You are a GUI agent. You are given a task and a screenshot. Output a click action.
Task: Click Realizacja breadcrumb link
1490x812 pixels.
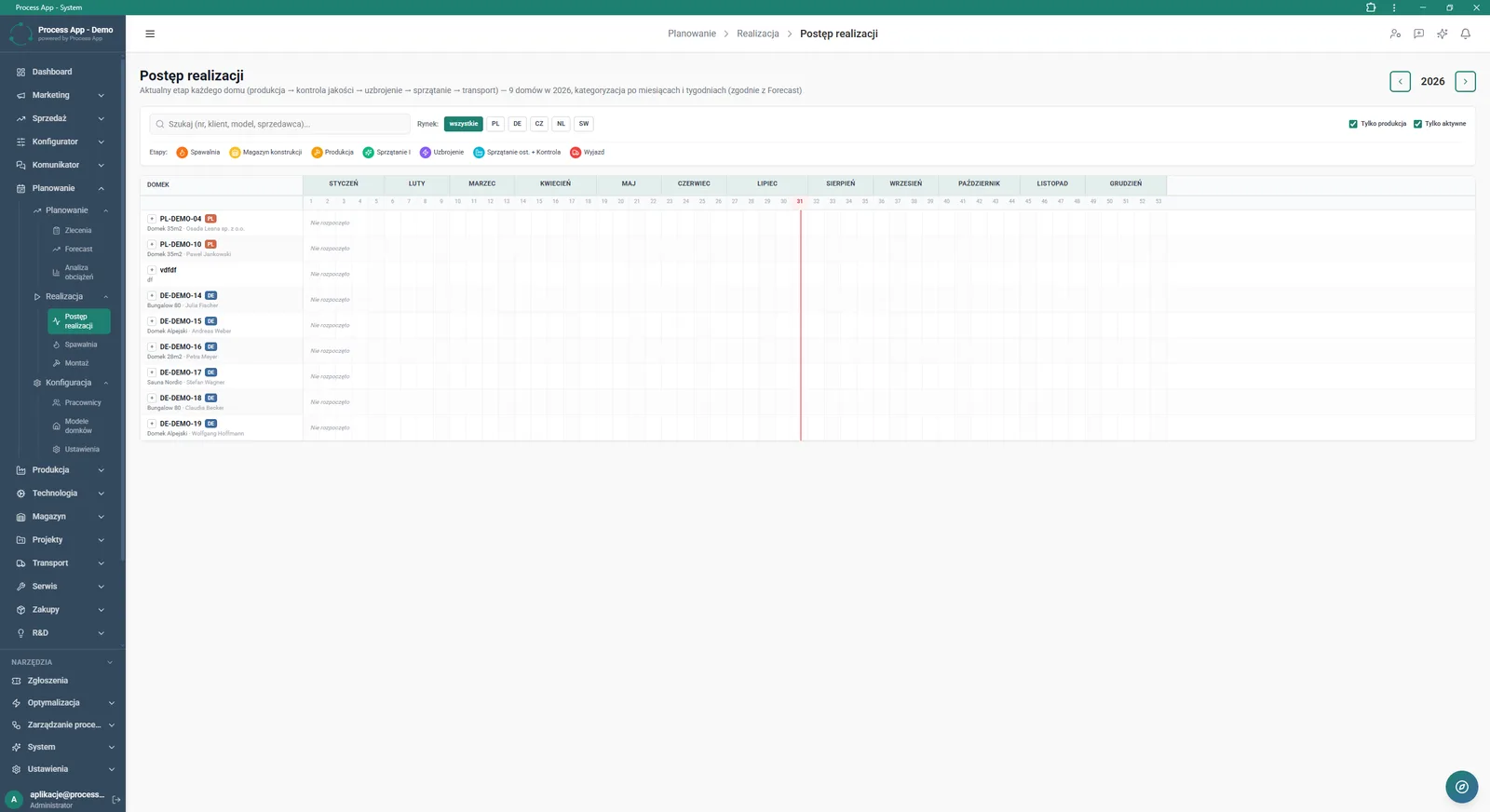pos(758,34)
